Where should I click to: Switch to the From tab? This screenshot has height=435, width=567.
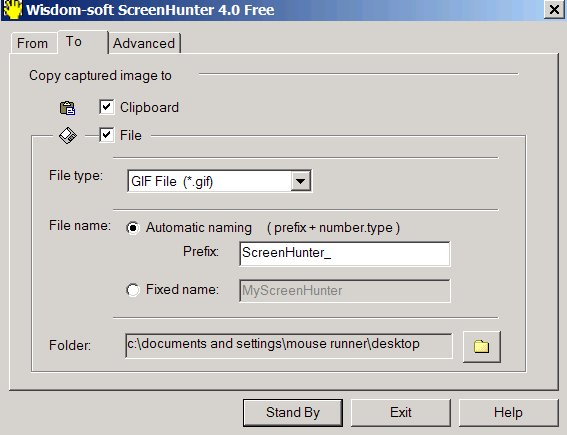[33, 43]
